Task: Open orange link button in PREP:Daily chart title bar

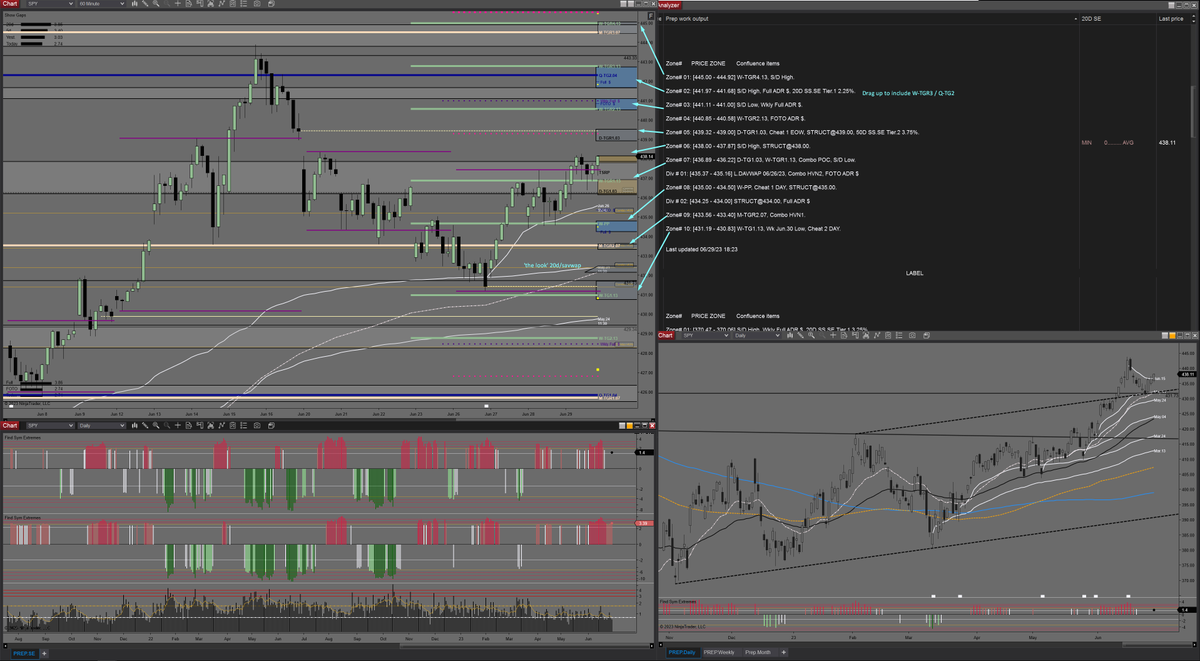Action: pyautogui.click(x=1172, y=335)
